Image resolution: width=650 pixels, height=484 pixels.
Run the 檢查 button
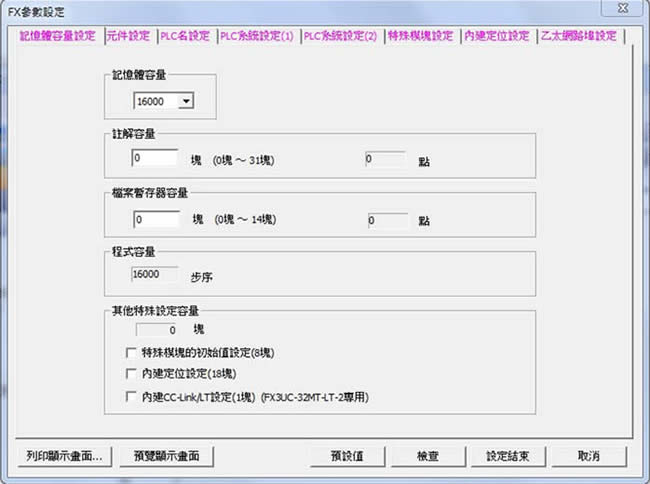pyautogui.click(x=427, y=455)
